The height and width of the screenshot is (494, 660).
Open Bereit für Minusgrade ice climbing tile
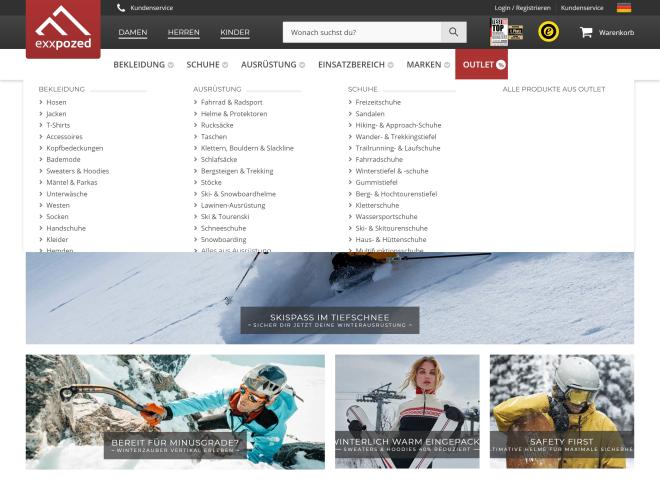point(175,412)
